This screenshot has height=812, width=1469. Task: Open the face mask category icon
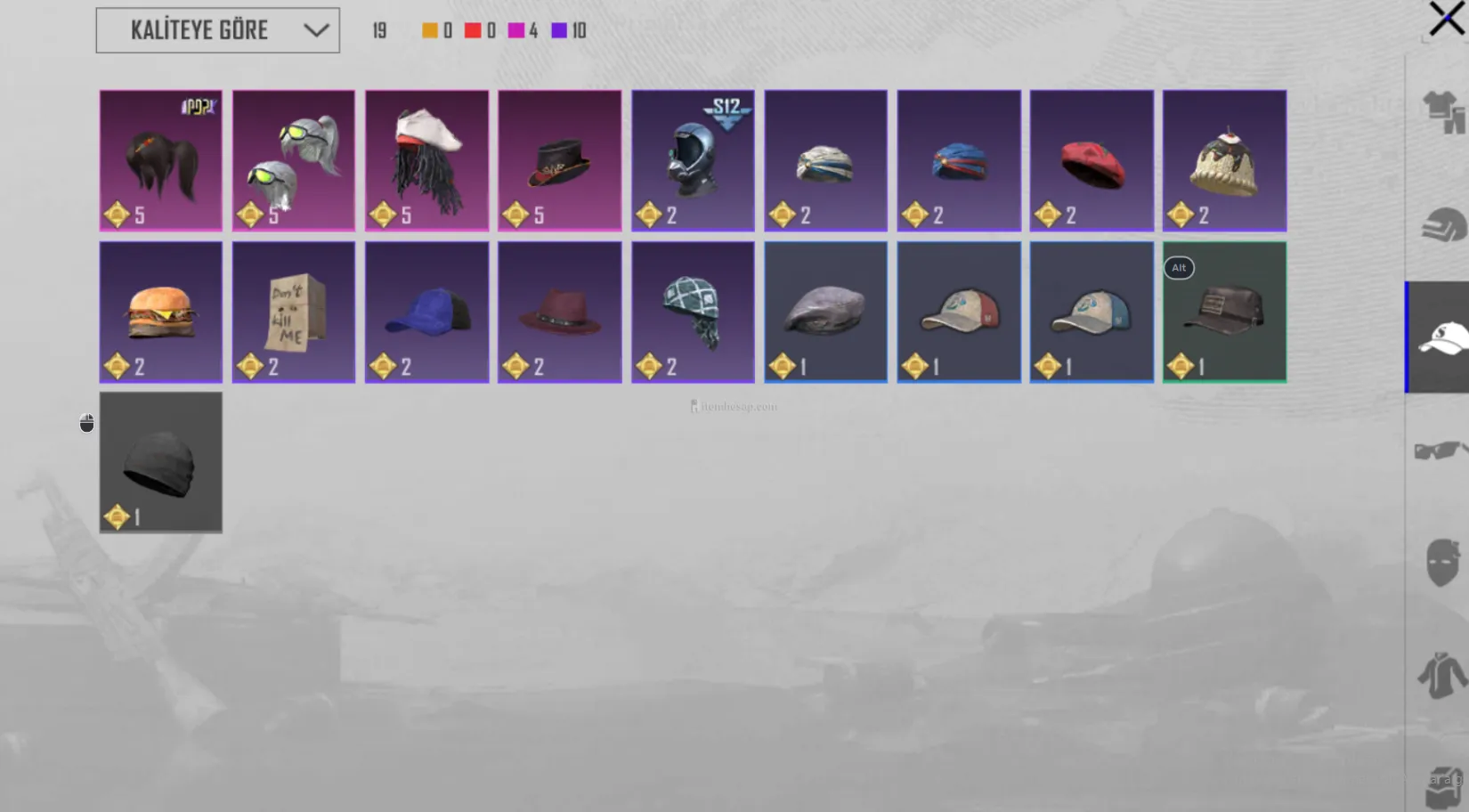tap(1442, 563)
